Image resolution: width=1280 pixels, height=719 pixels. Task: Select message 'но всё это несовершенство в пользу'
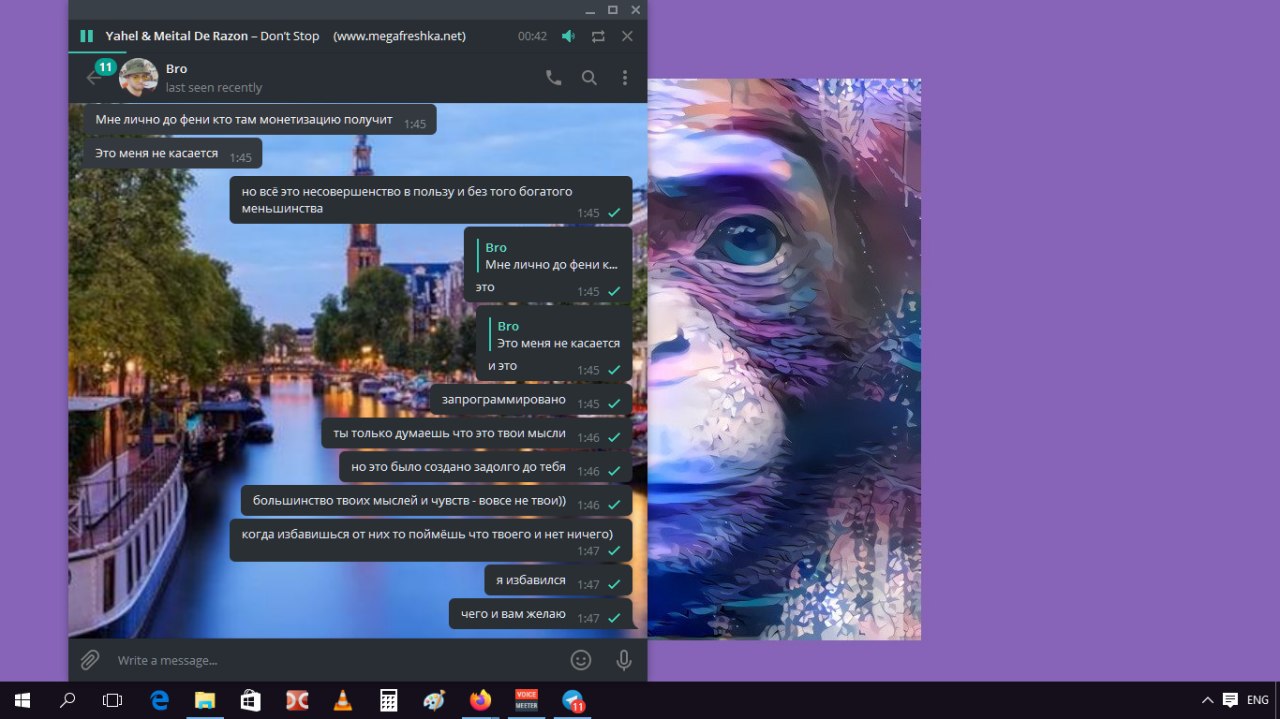431,200
